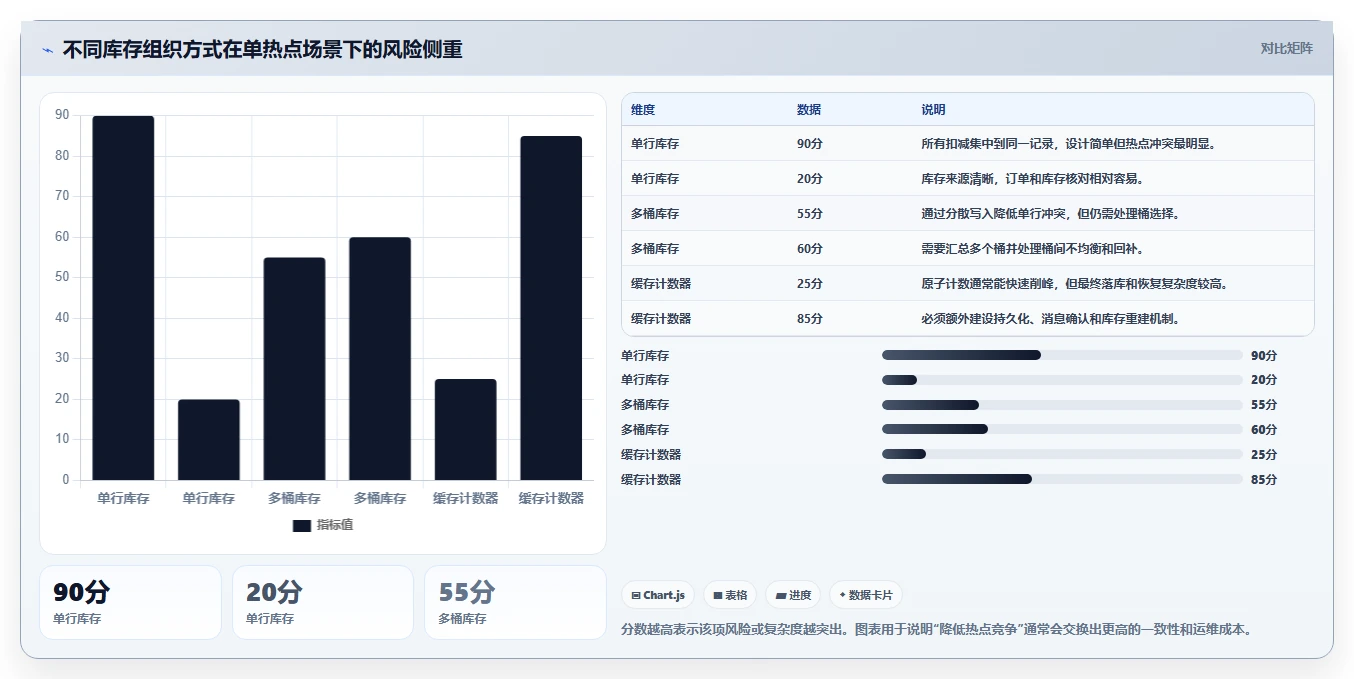Image resolution: width=1354 pixels, height=679 pixels.
Task: Click the 多桶库存 bar with value 60
Action: coord(380,359)
